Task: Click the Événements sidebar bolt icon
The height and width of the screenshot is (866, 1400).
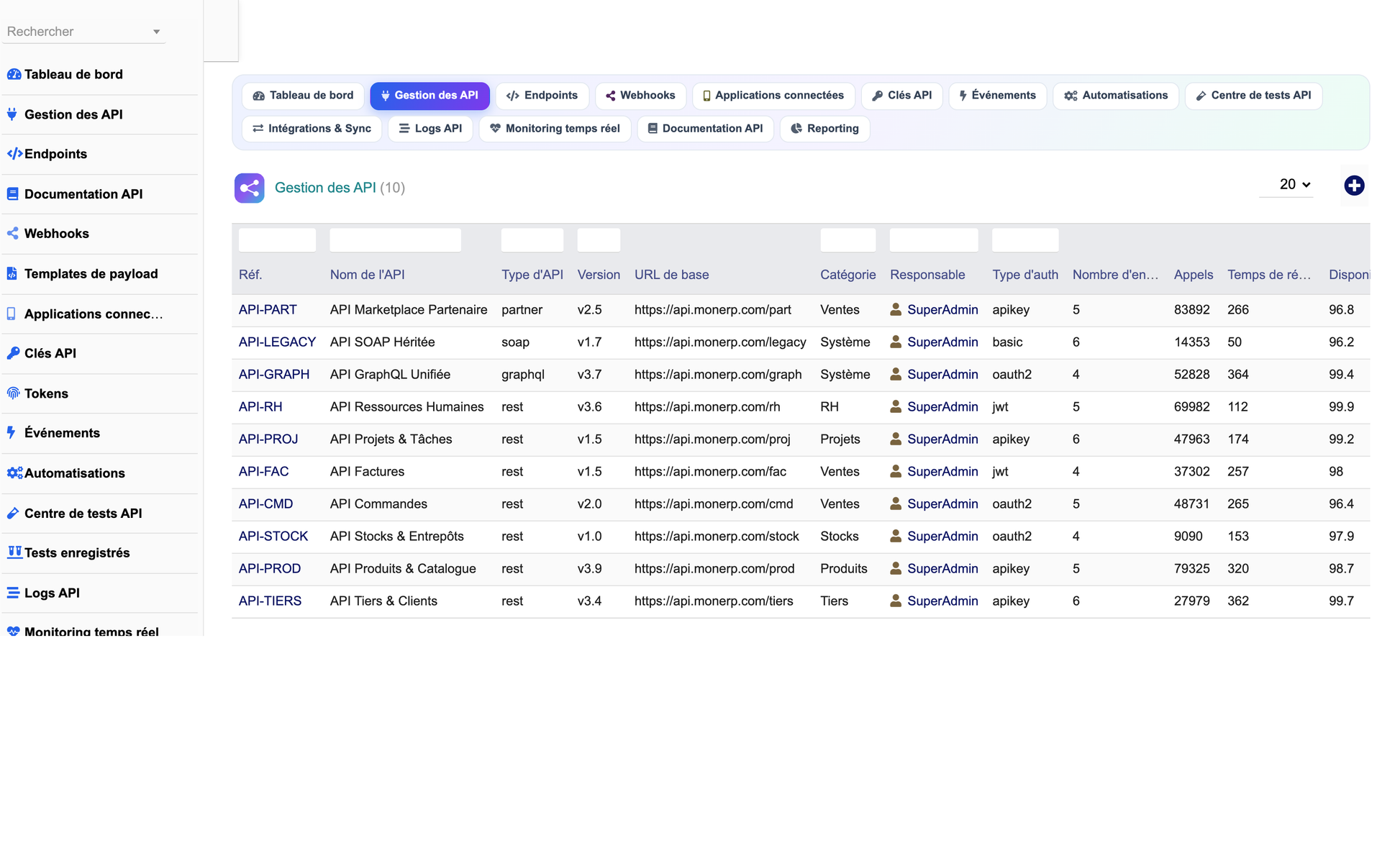Action: click(x=11, y=433)
